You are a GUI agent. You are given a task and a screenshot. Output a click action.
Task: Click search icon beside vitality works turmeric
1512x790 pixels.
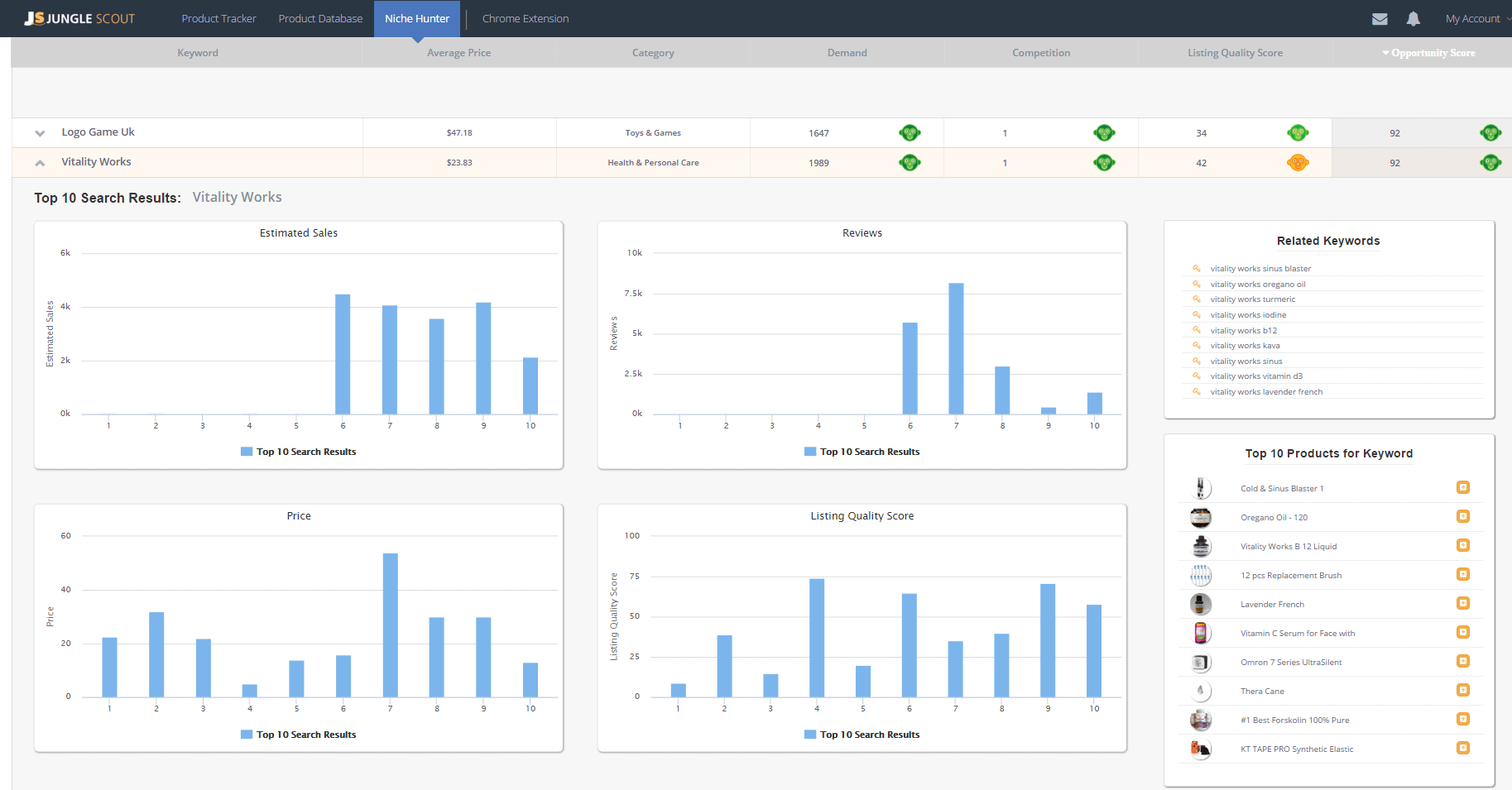tap(1197, 299)
